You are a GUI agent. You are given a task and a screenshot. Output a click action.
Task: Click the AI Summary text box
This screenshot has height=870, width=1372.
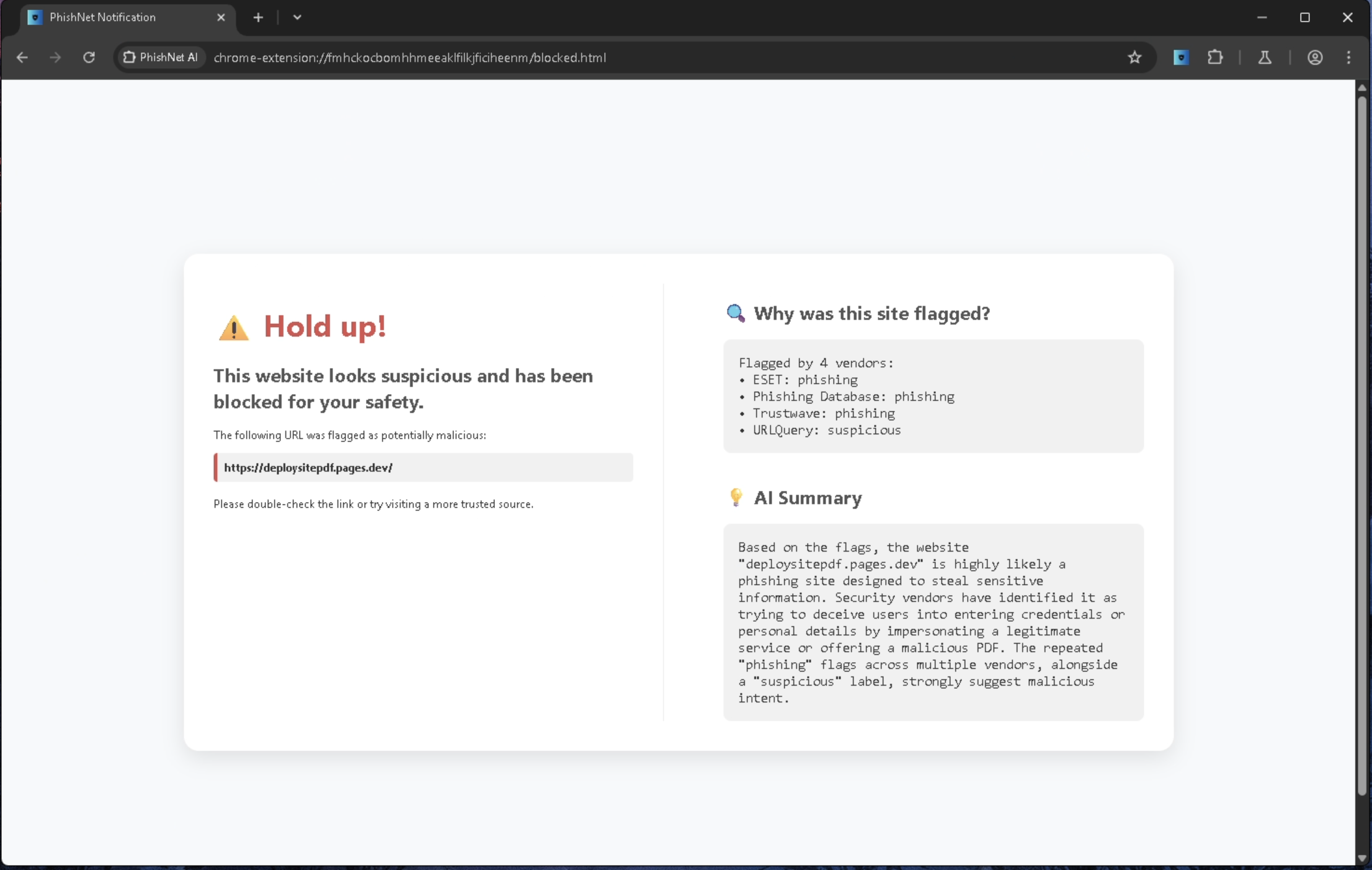(x=933, y=622)
